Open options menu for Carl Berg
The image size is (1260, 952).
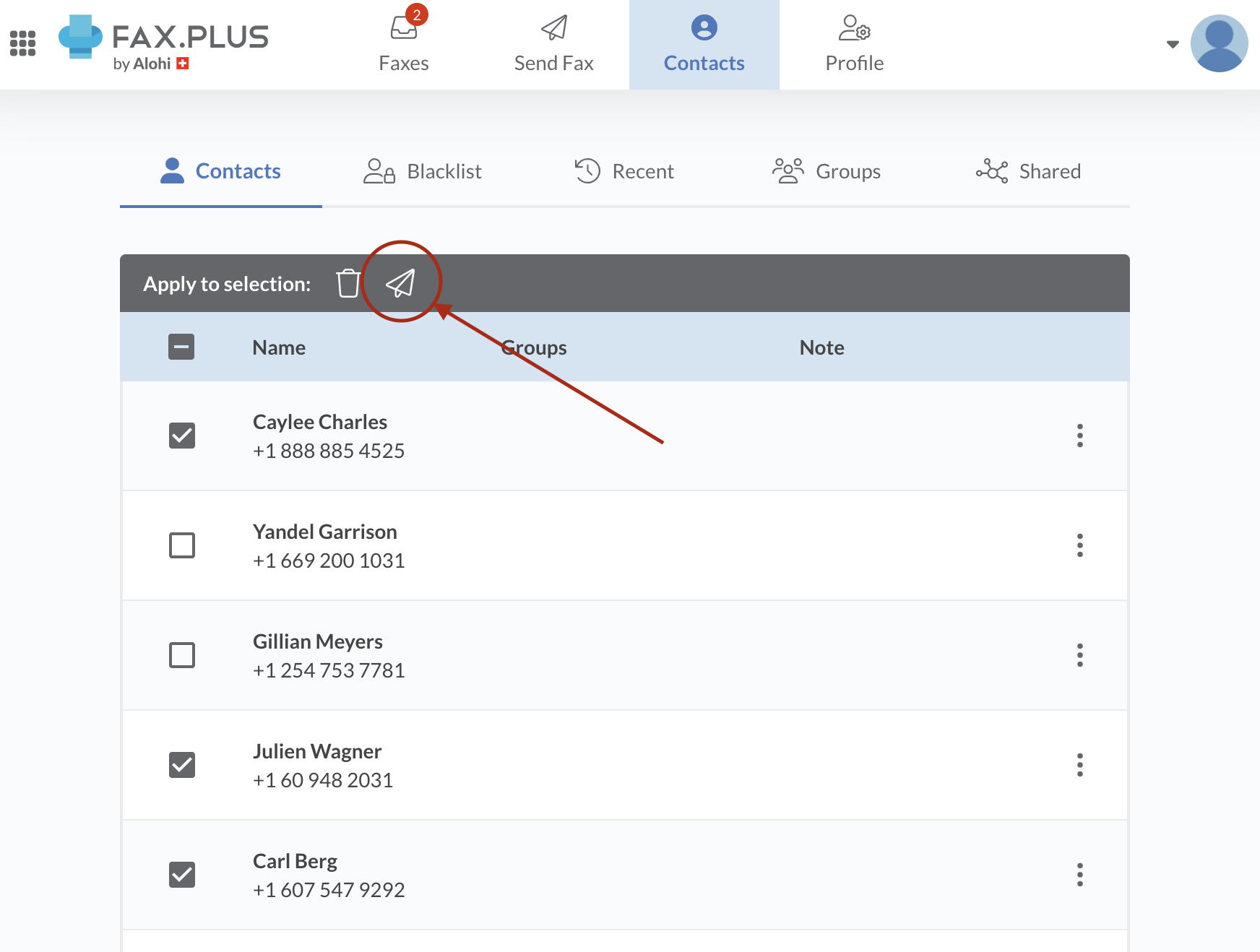1079,875
